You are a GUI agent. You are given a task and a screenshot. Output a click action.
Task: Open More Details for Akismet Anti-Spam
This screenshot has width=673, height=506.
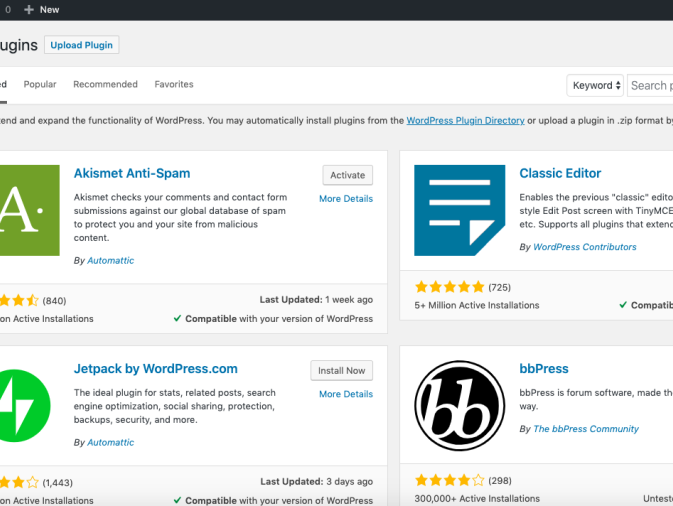346,199
